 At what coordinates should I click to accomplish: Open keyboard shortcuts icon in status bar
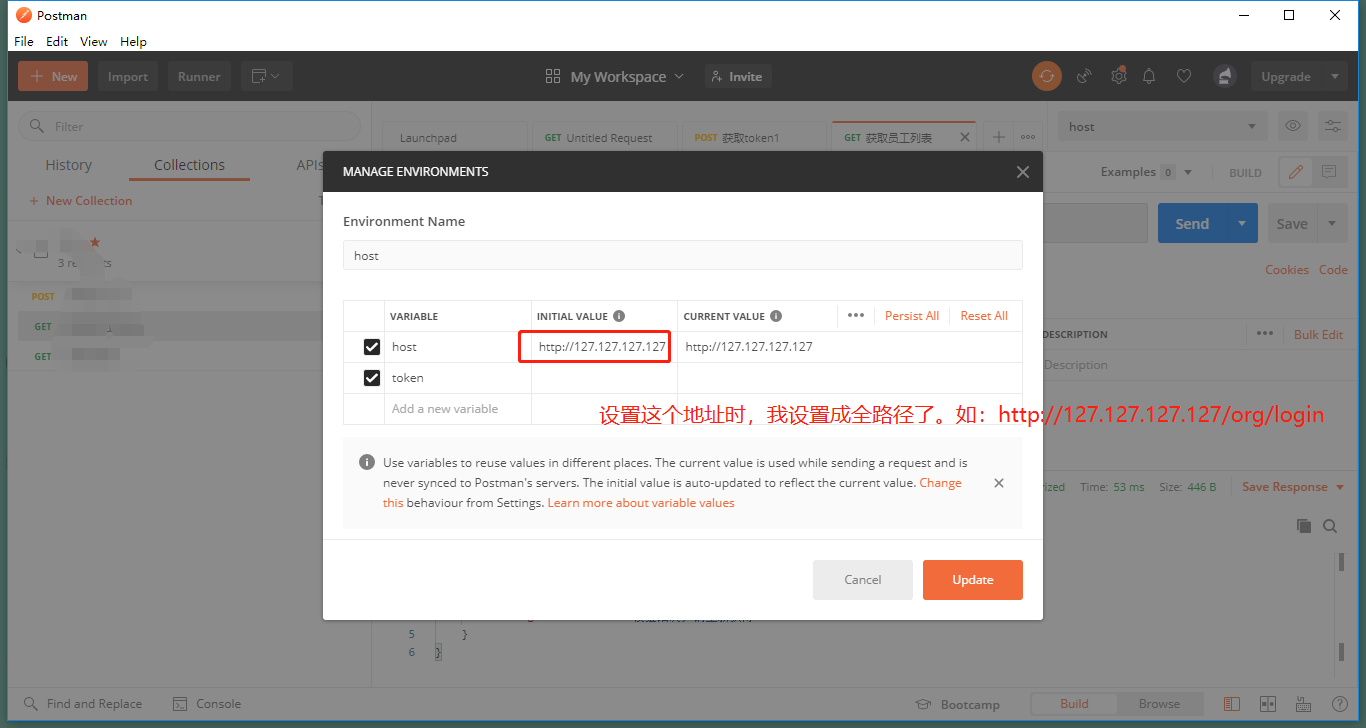(x=1305, y=704)
